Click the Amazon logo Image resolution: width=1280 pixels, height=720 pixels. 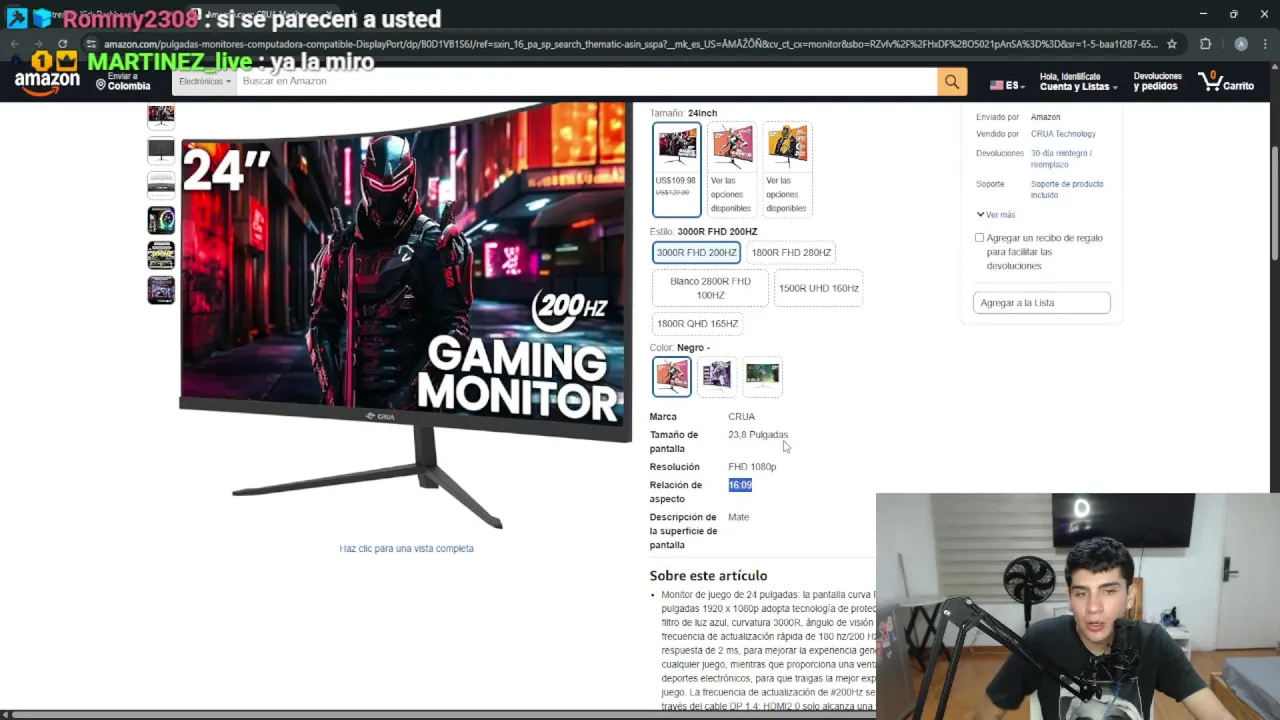47,83
